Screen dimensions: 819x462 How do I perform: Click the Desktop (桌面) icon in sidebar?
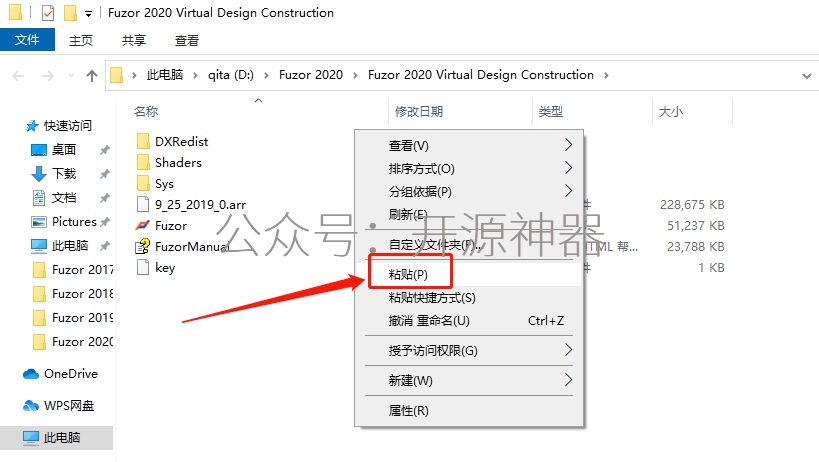39,150
